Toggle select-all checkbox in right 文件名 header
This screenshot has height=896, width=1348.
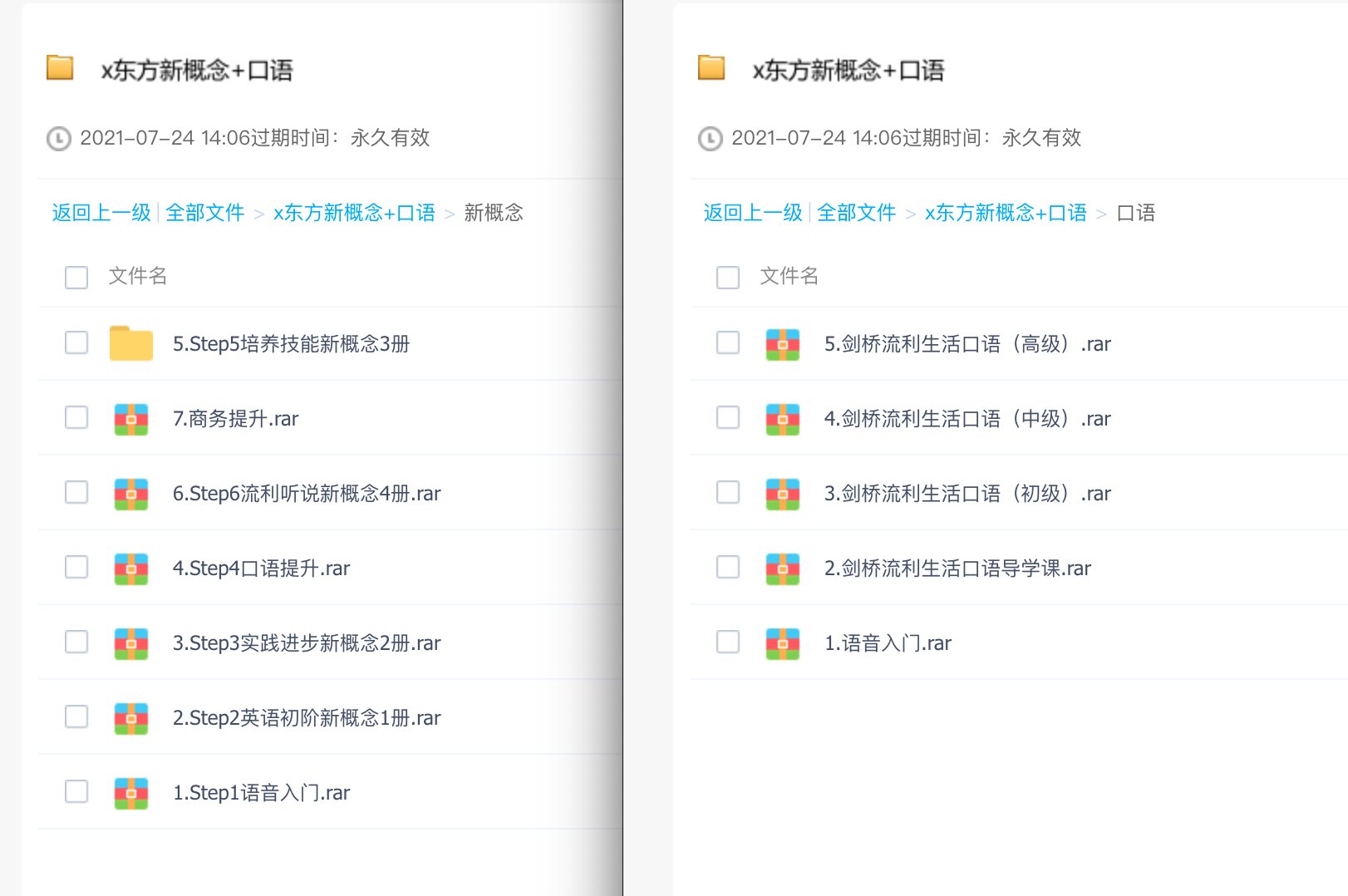728,277
